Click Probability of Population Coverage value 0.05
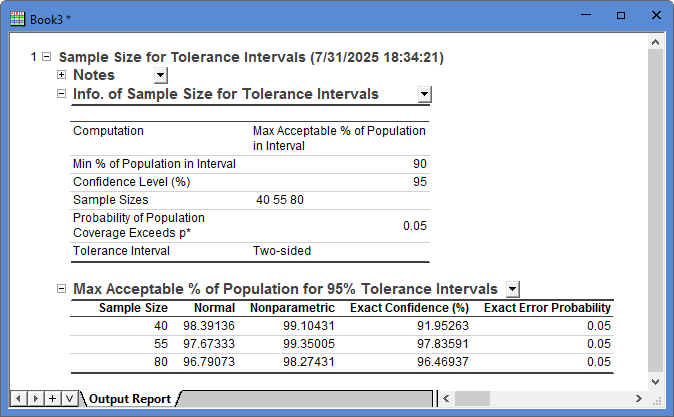 415,226
